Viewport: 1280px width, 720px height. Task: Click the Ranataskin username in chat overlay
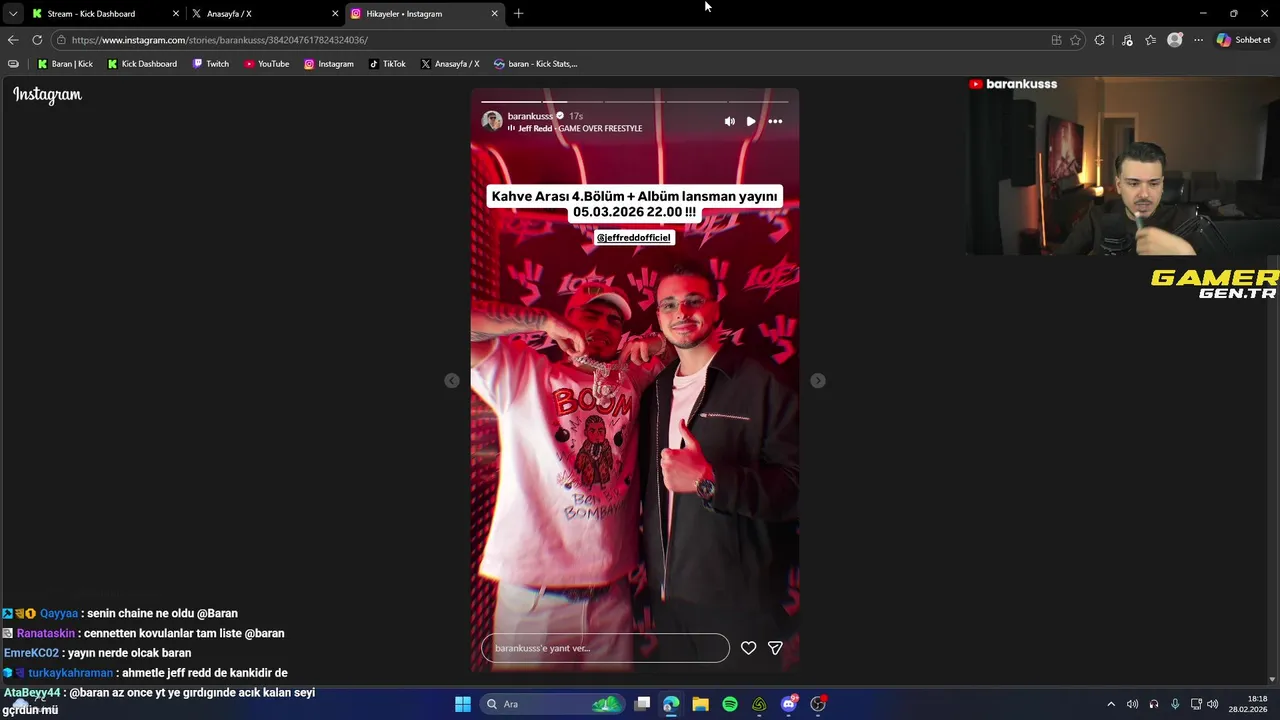tap(46, 633)
